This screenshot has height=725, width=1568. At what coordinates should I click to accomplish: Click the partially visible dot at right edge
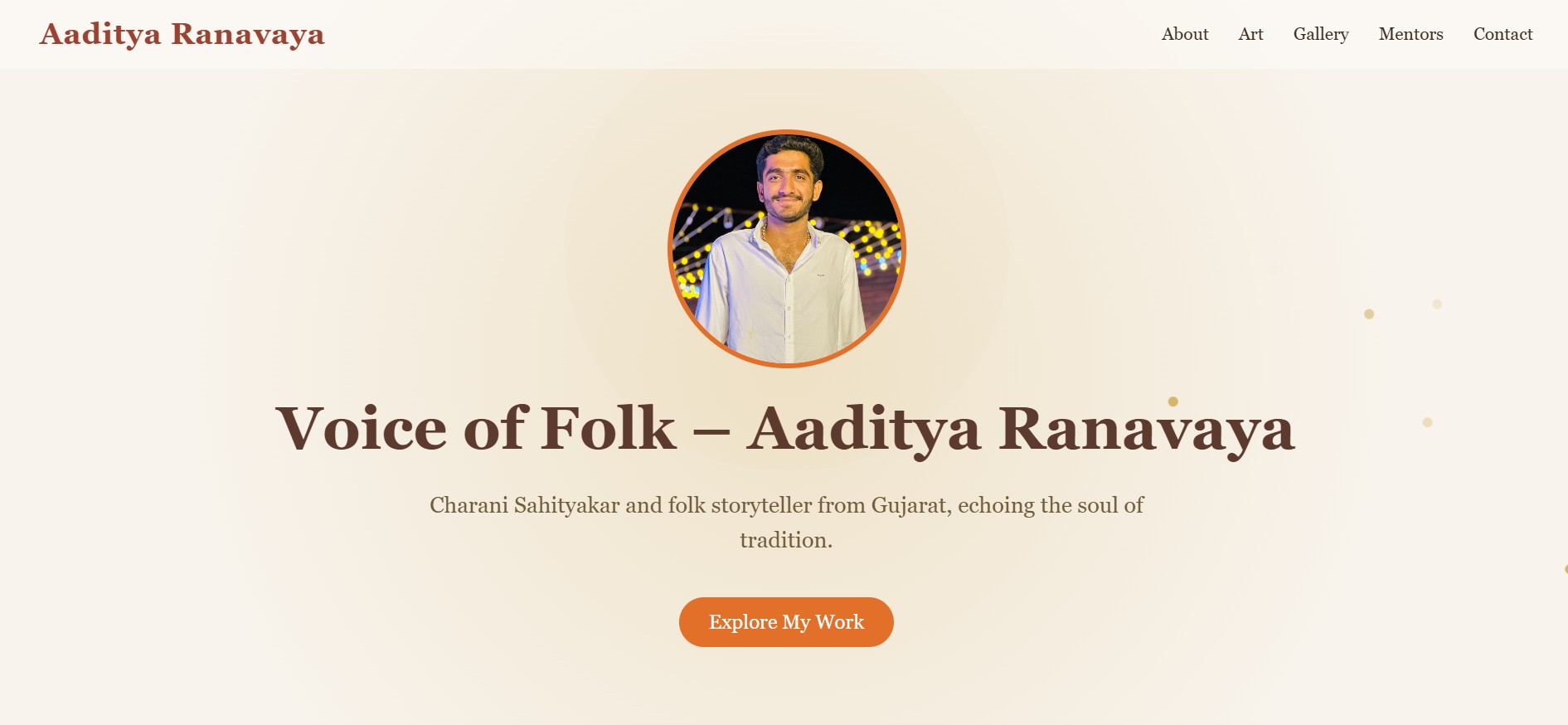(x=1566, y=569)
